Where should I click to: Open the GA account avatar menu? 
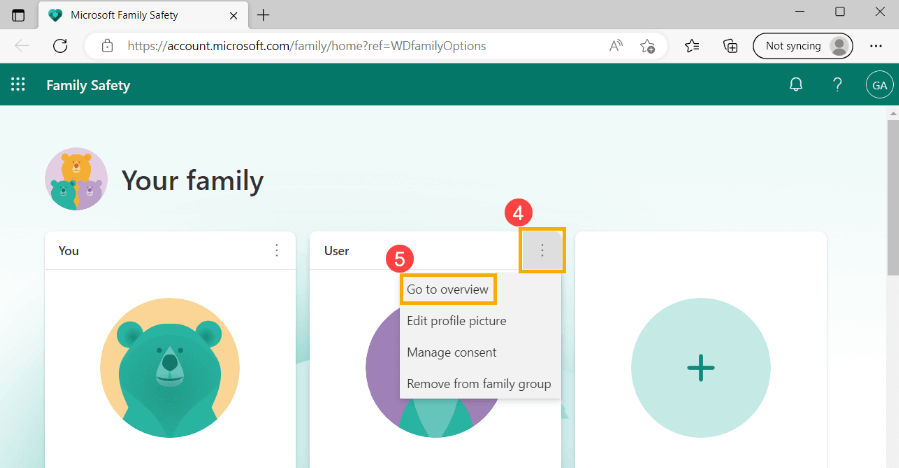point(880,85)
